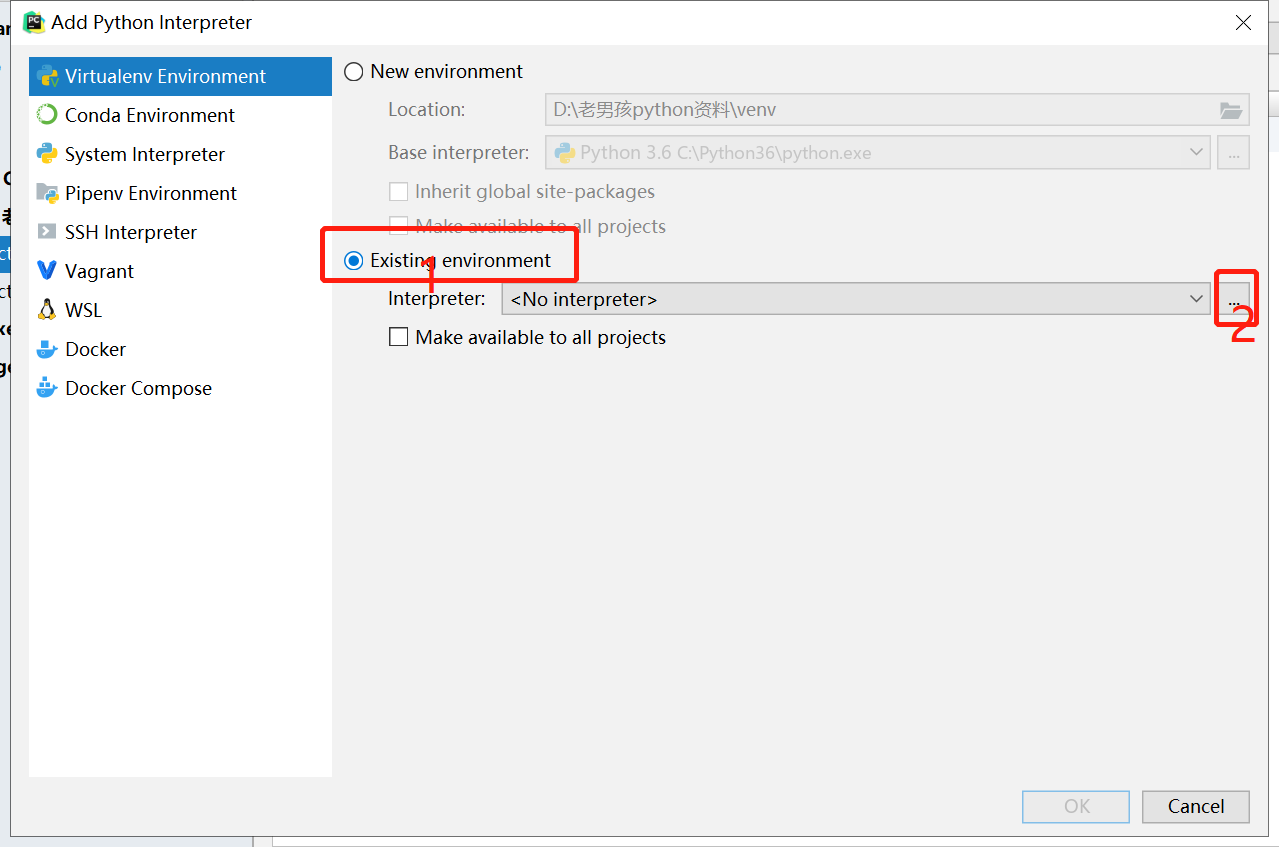
Task: Choose Pipenv Environment from list
Action: 180,193
